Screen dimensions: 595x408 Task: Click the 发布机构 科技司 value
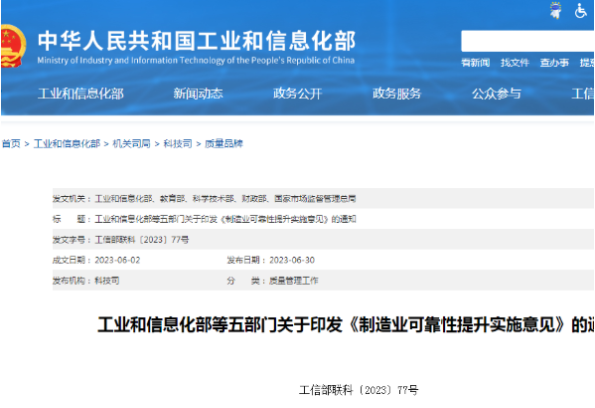tap(107, 281)
